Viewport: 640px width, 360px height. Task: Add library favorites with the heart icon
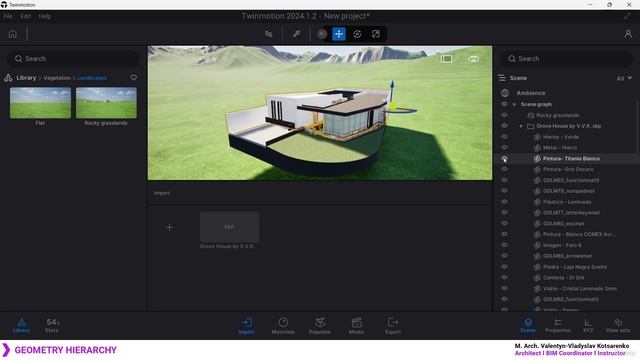tap(133, 78)
